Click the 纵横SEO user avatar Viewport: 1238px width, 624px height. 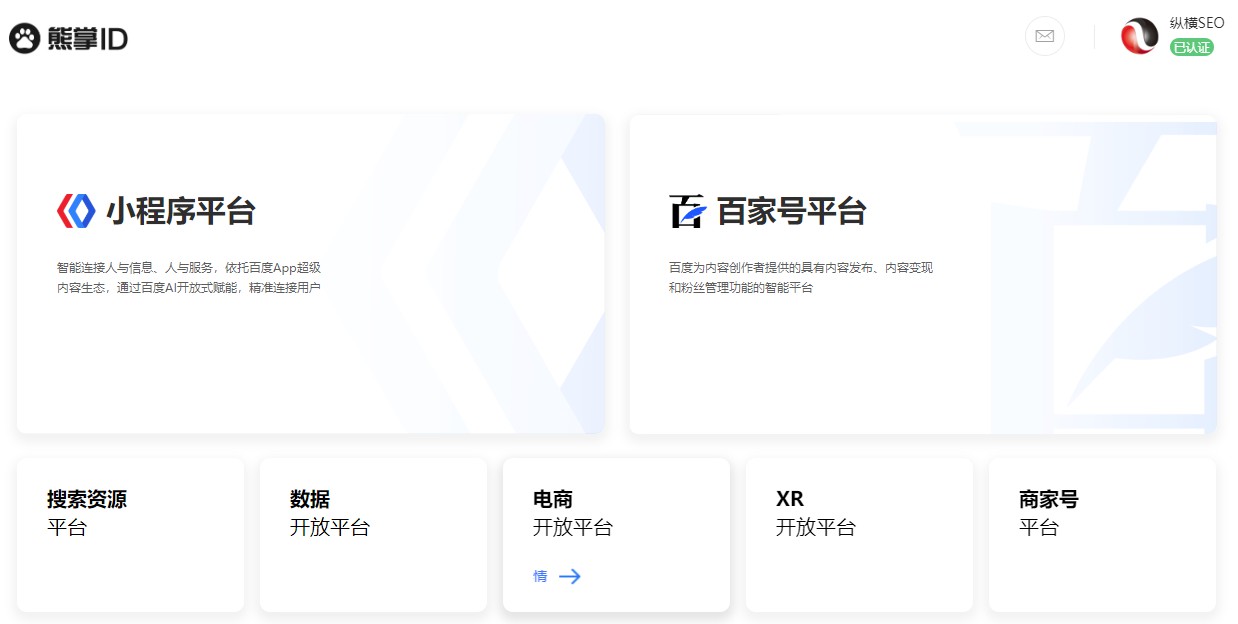tap(1140, 36)
